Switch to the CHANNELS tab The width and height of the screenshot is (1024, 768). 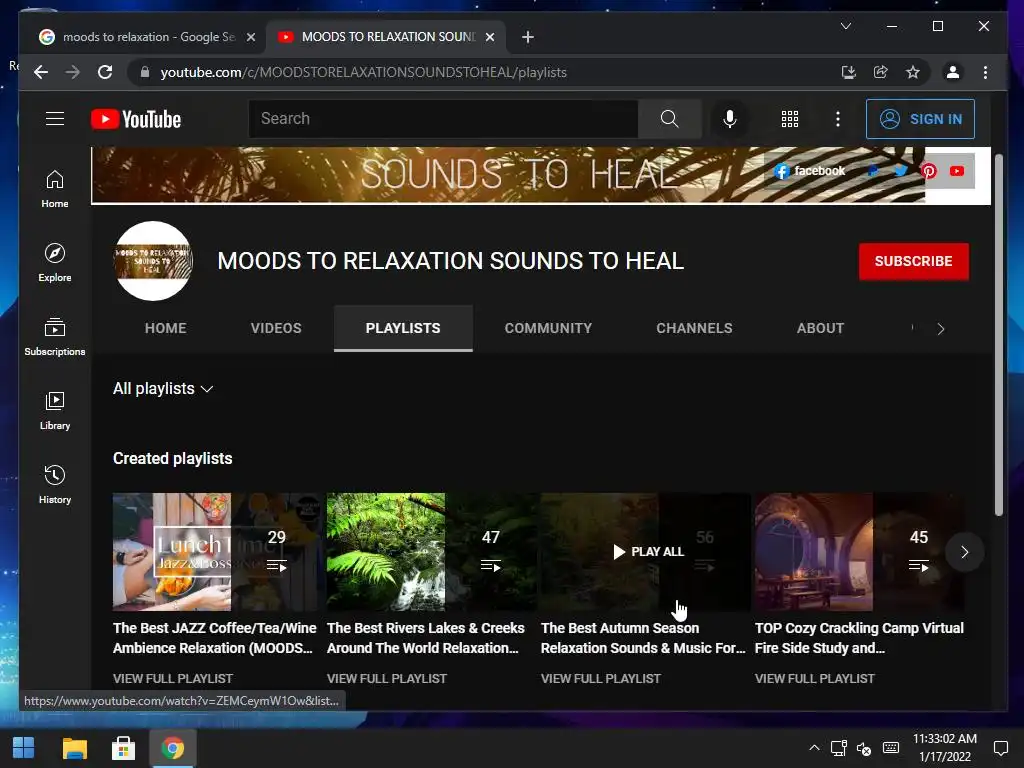pyautogui.click(x=694, y=328)
